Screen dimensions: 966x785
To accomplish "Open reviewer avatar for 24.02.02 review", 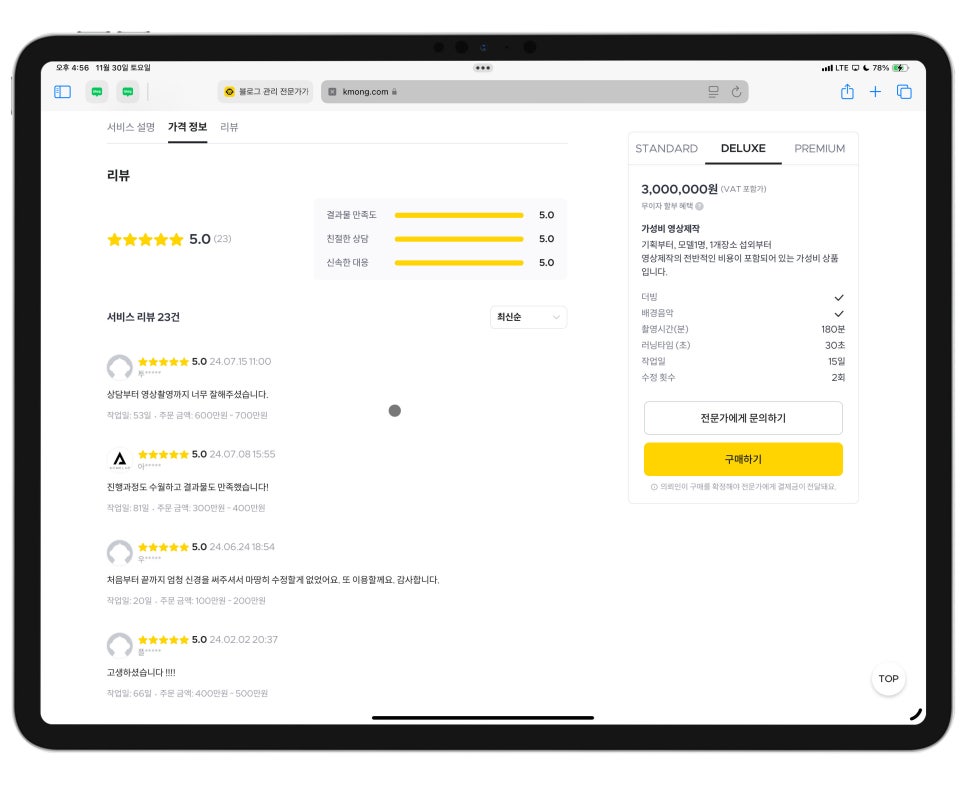I will tap(120, 645).
